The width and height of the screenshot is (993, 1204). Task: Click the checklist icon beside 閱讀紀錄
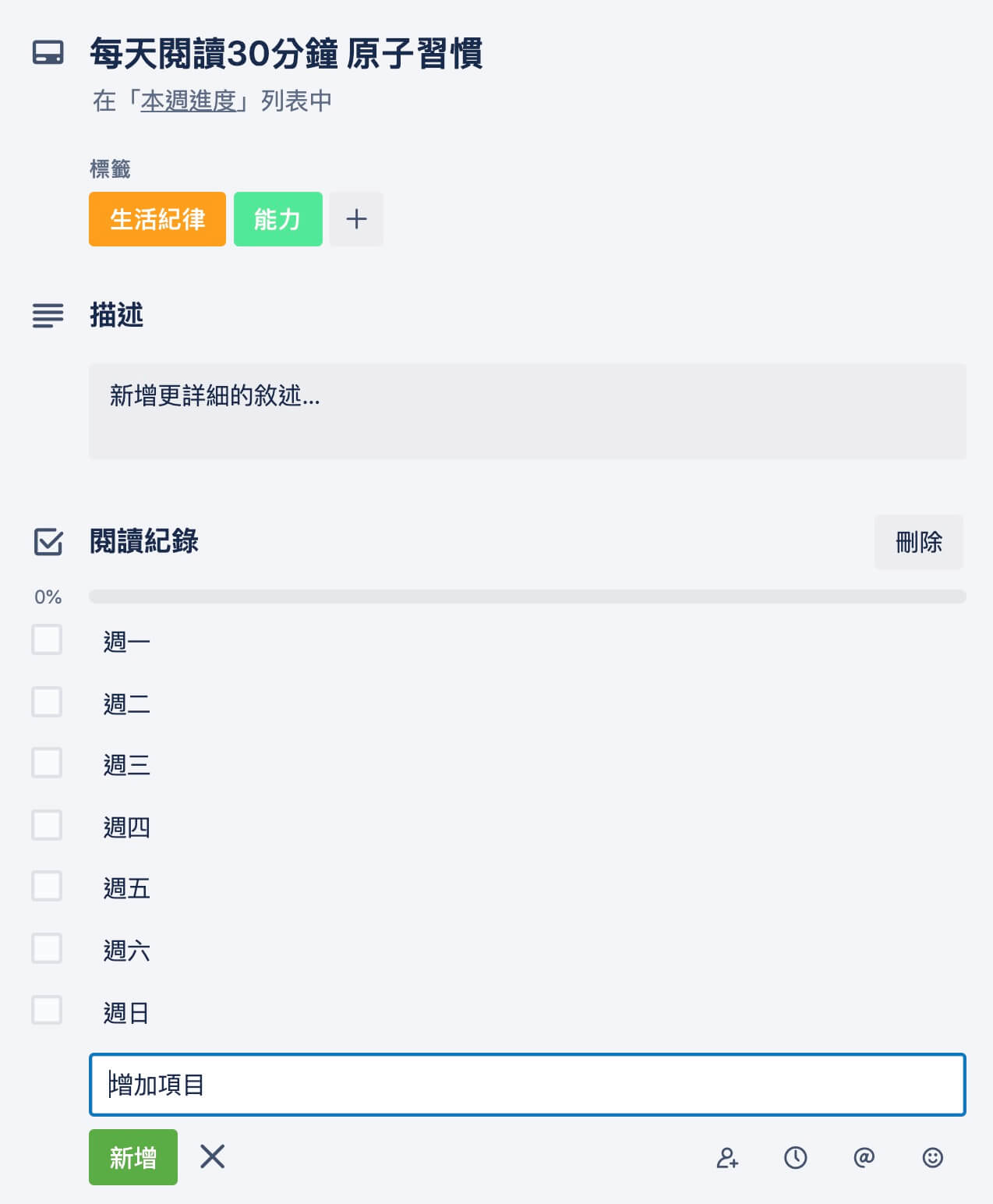coord(48,541)
